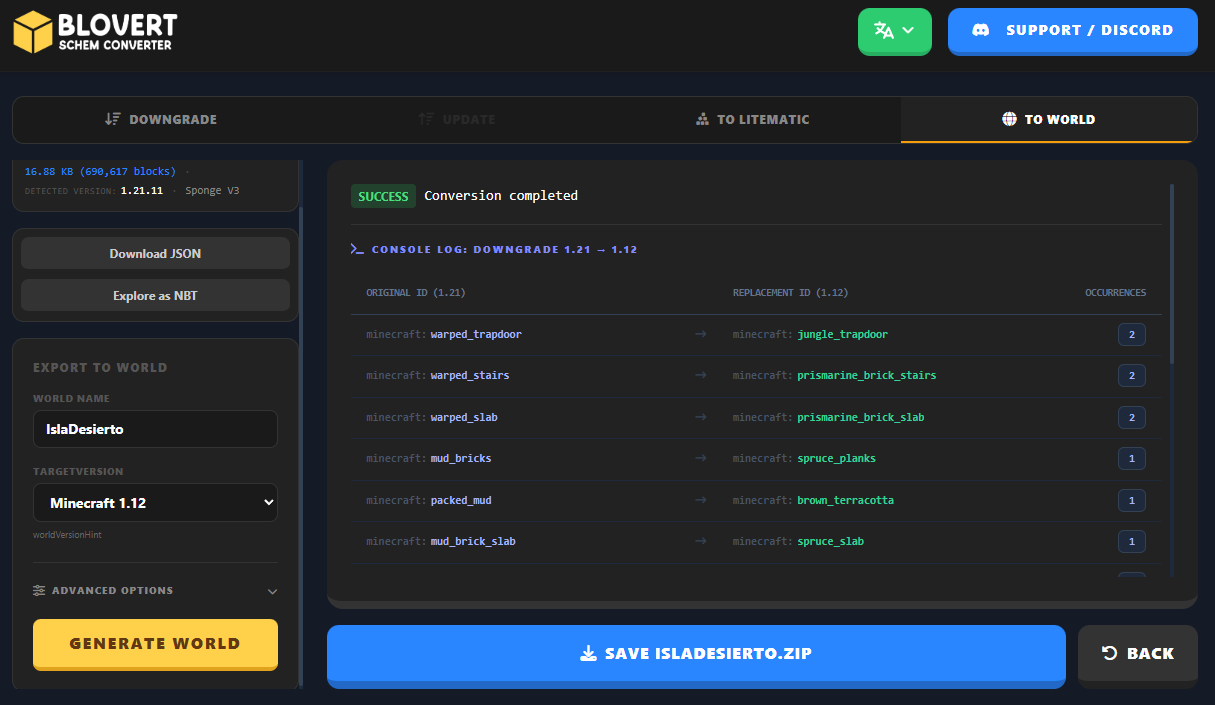This screenshot has width=1215, height=705.
Task: Edit the World Name input field
Action: point(155,429)
